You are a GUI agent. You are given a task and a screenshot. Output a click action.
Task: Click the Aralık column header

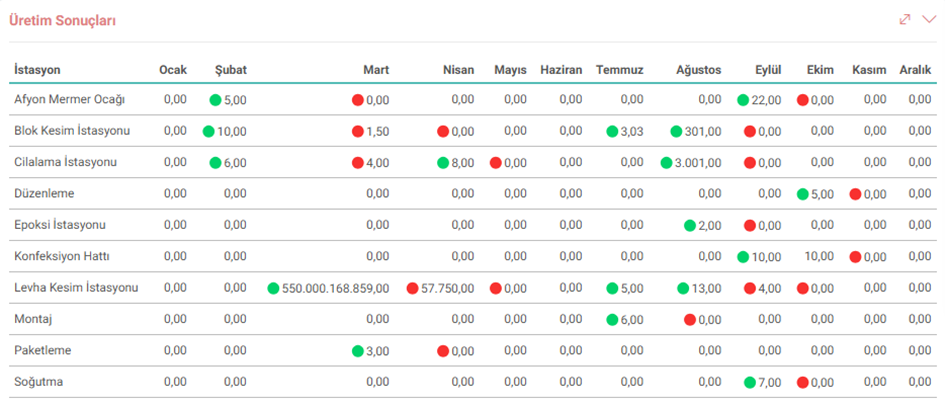tap(915, 70)
